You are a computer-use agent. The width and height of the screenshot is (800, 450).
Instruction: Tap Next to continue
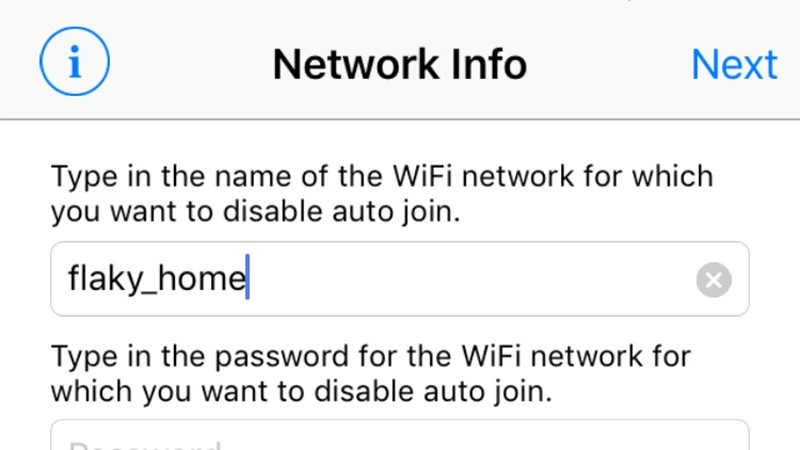[x=734, y=65]
